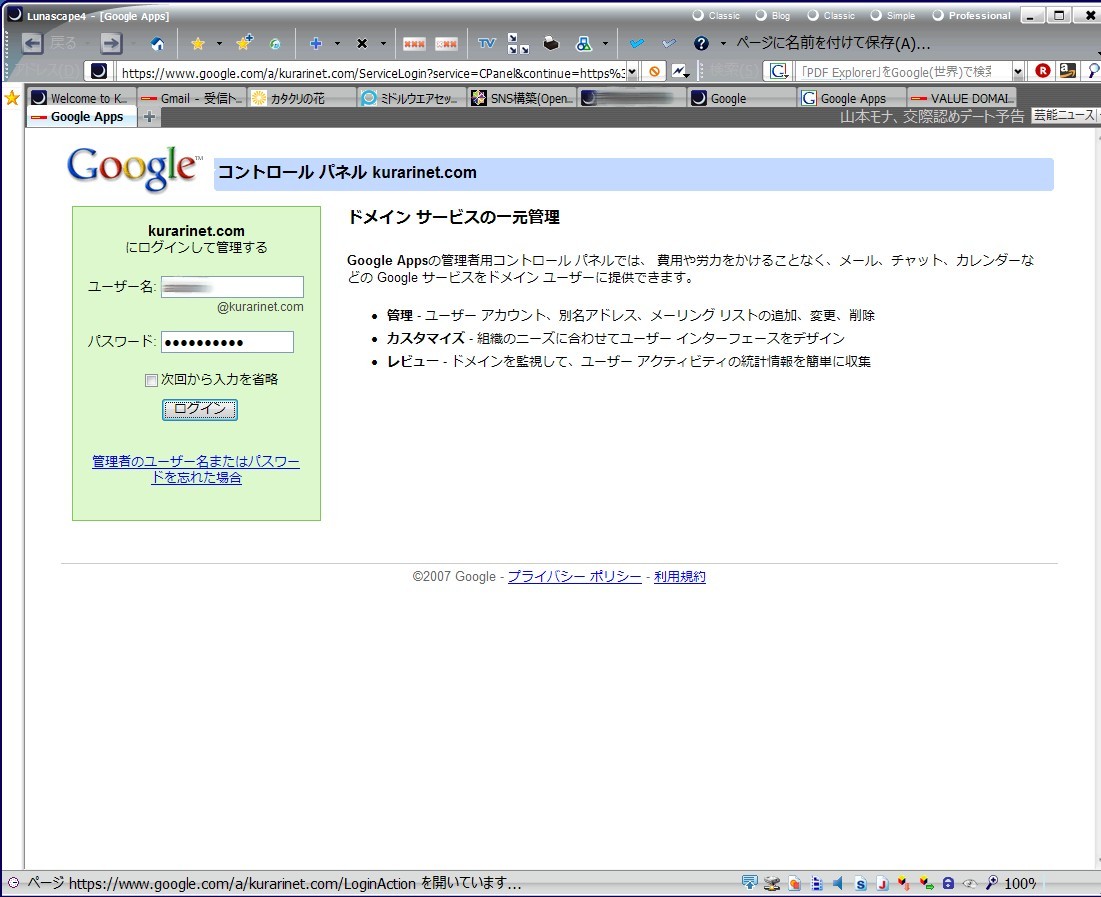Click the yellow star left of tab bar

coord(12,98)
